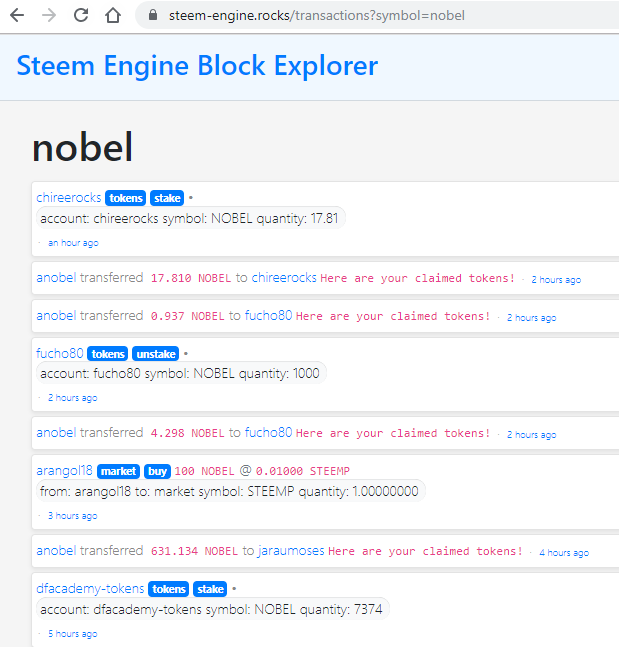This screenshot has height=647, width=619.
Task: Open chireerocks account link in first transaction
Action: pyautogui.click(x=69, y=198)
